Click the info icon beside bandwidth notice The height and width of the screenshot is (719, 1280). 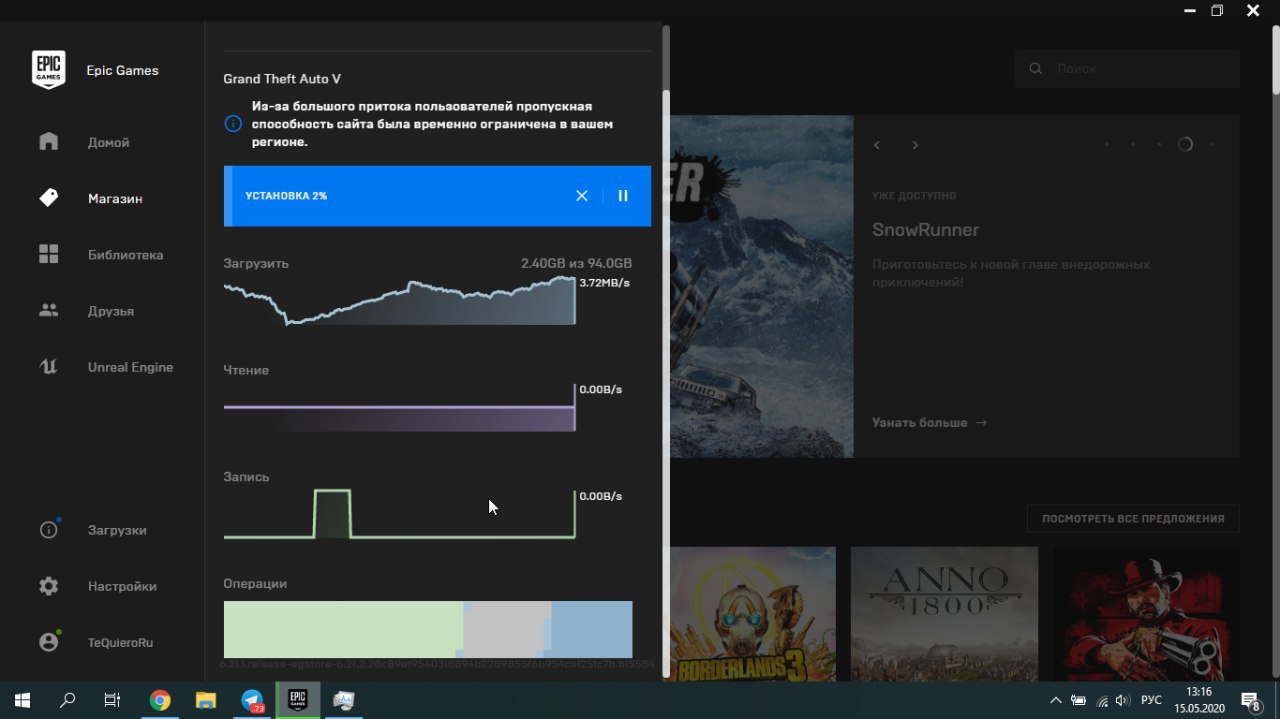pos(233,124)
